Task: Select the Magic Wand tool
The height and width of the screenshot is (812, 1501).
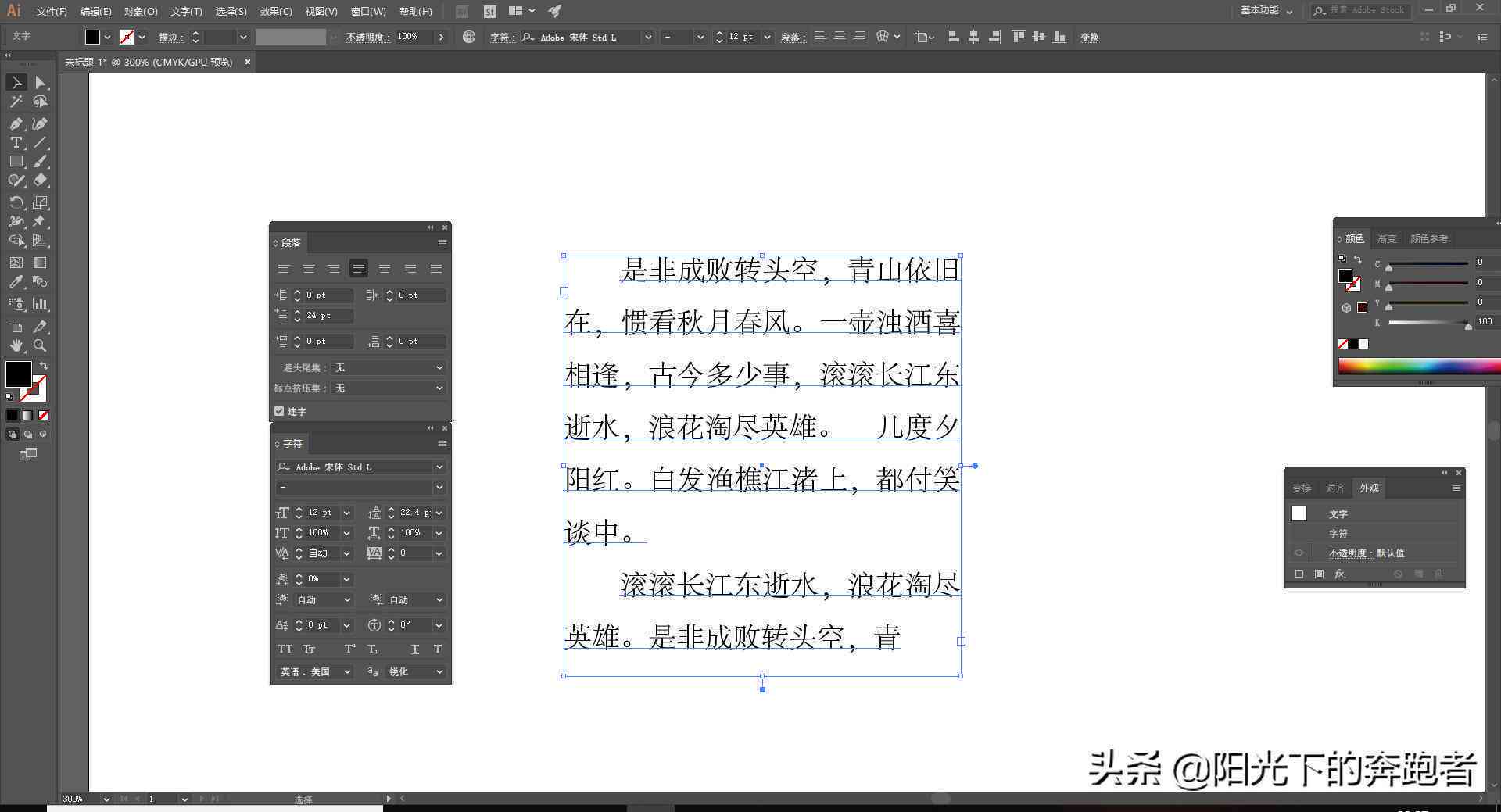Action: coord(16,102)
